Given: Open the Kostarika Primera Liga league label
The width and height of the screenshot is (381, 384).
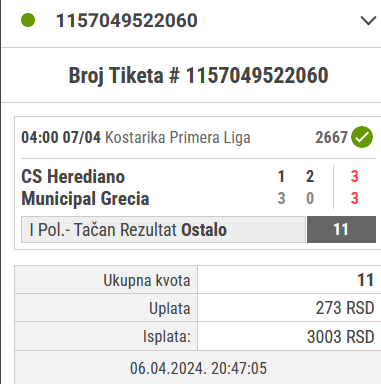Looking at the screenshot, I should pyautogui.click(x=178, y=137).
